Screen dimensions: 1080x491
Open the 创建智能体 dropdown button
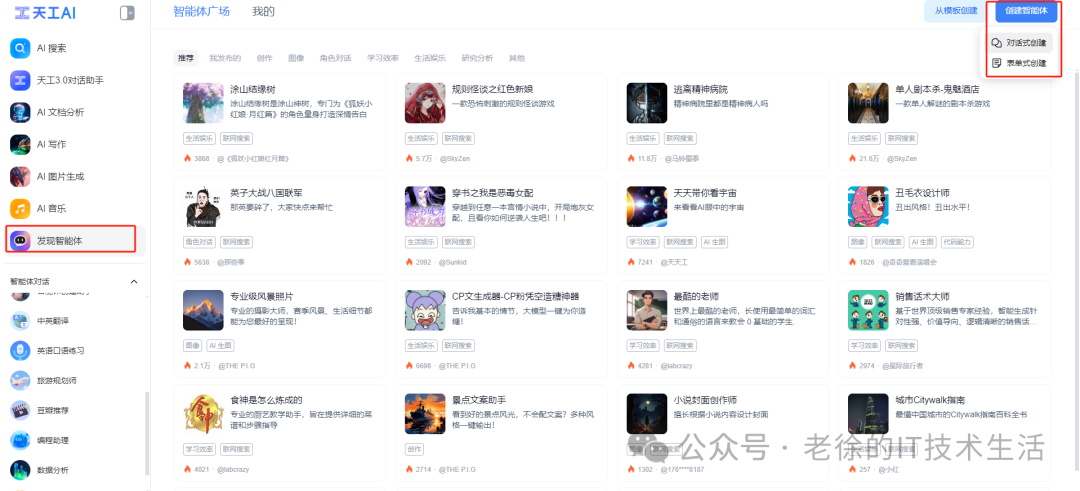(x=1026, y=11)
